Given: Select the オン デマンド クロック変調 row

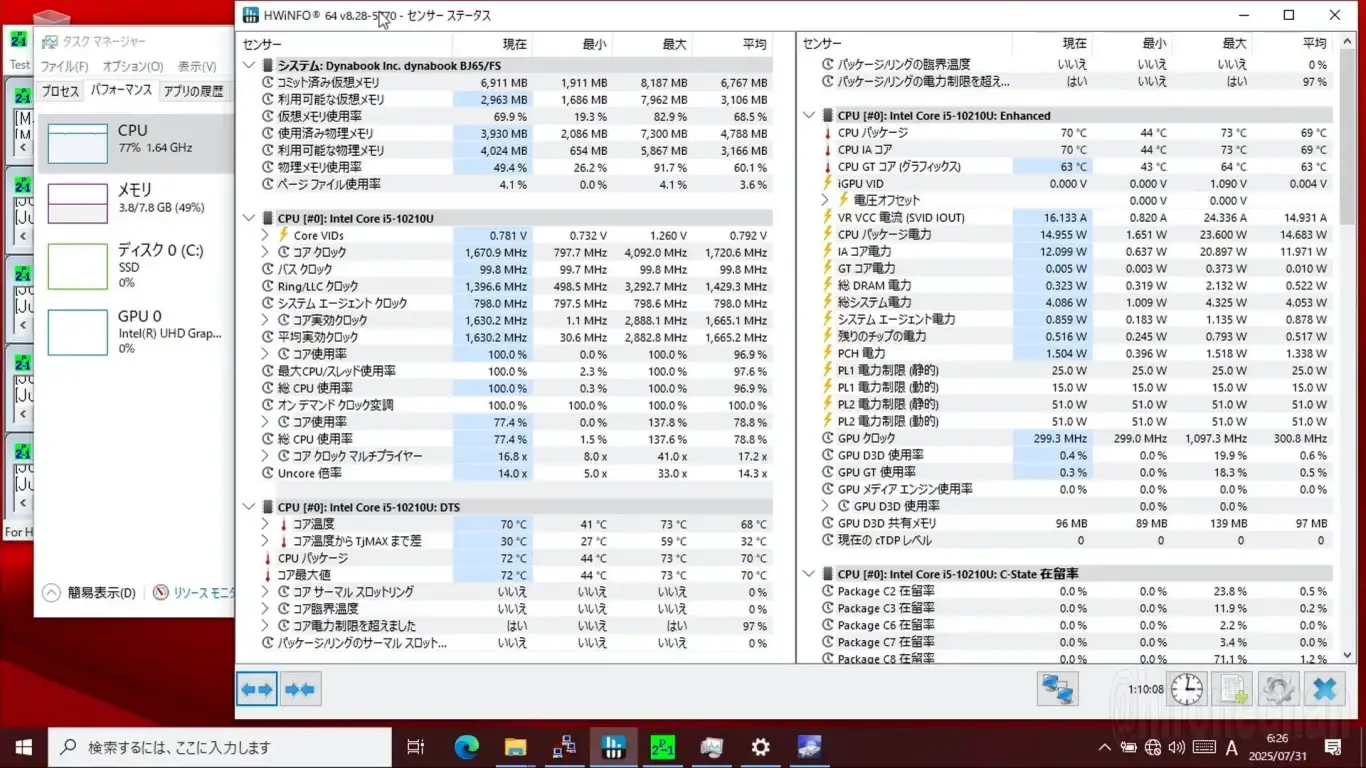Looking at the screenshot, I should coord(508,405).
